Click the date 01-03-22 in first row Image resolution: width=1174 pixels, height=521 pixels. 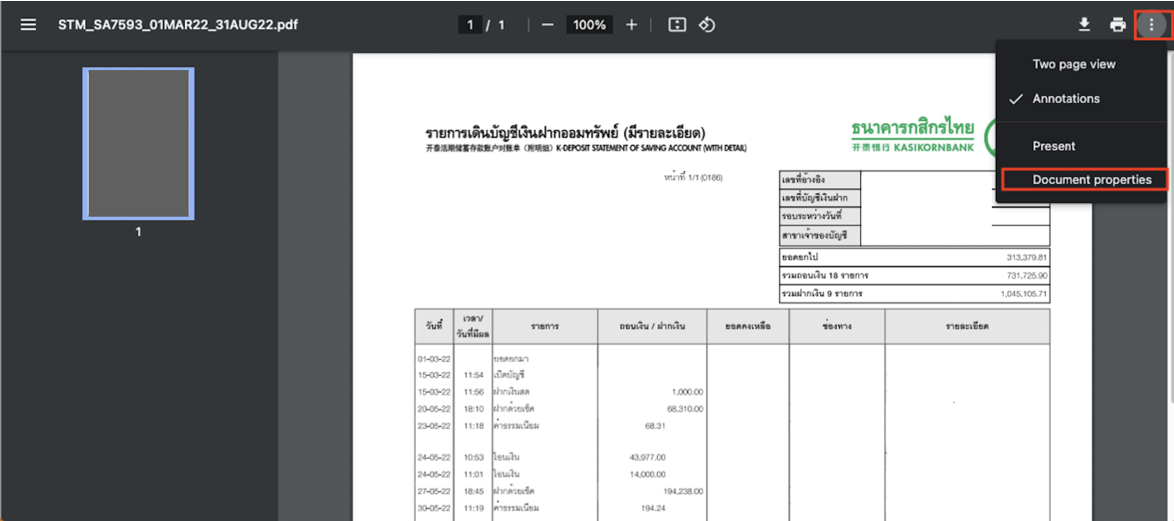(434, 359)
